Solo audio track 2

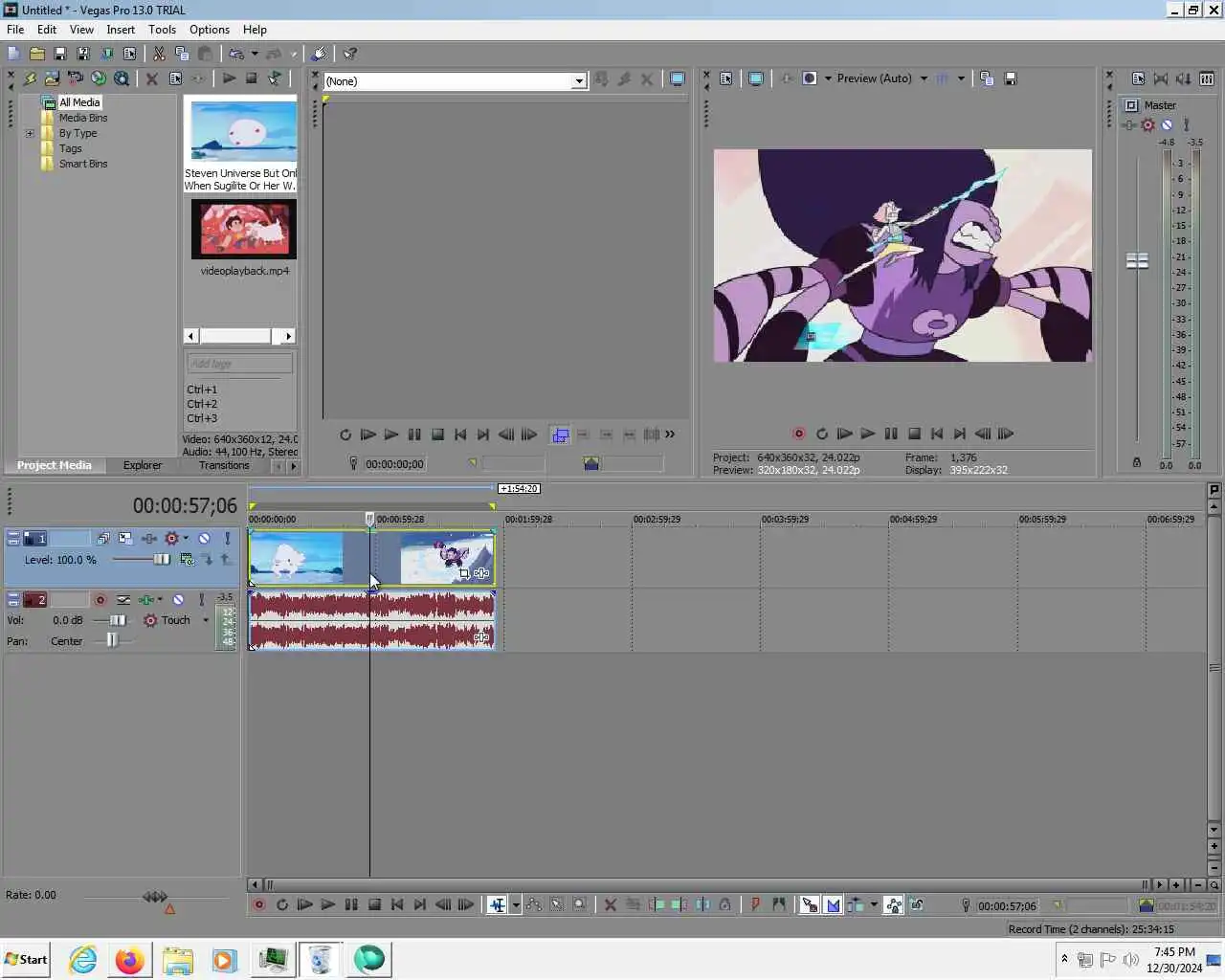201,599
